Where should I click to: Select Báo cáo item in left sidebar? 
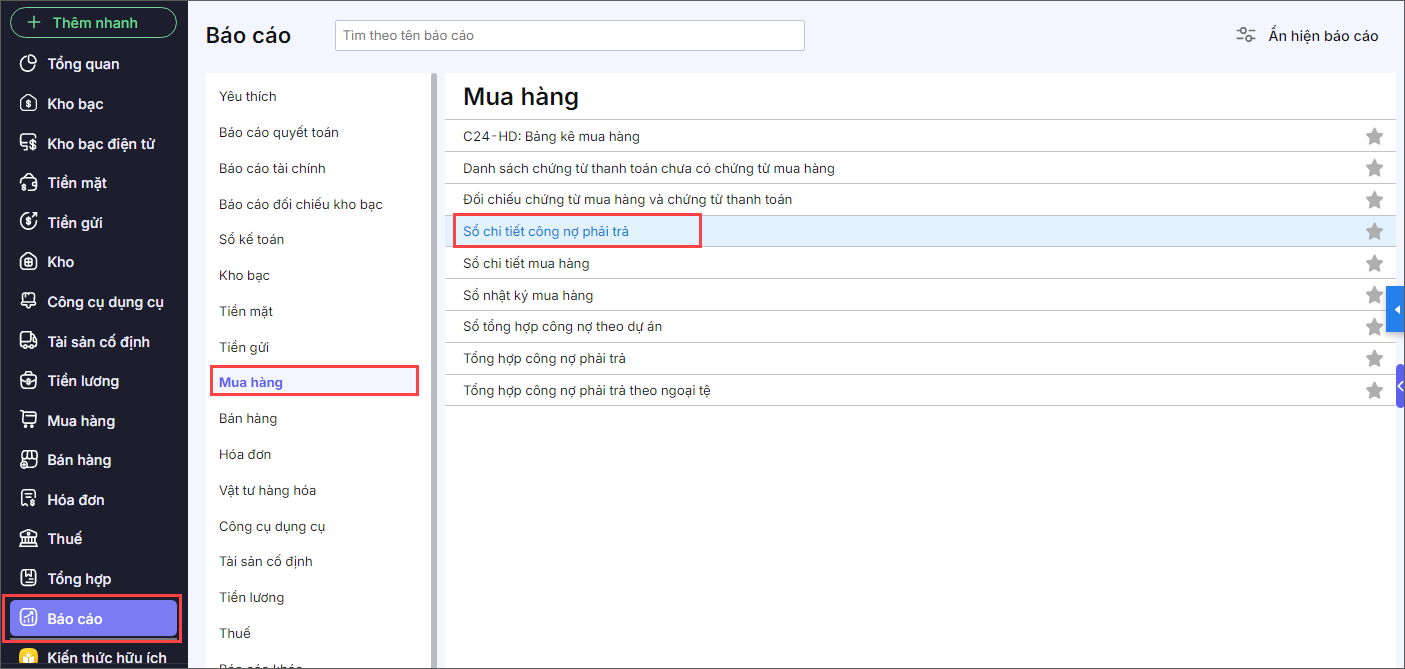93,619
